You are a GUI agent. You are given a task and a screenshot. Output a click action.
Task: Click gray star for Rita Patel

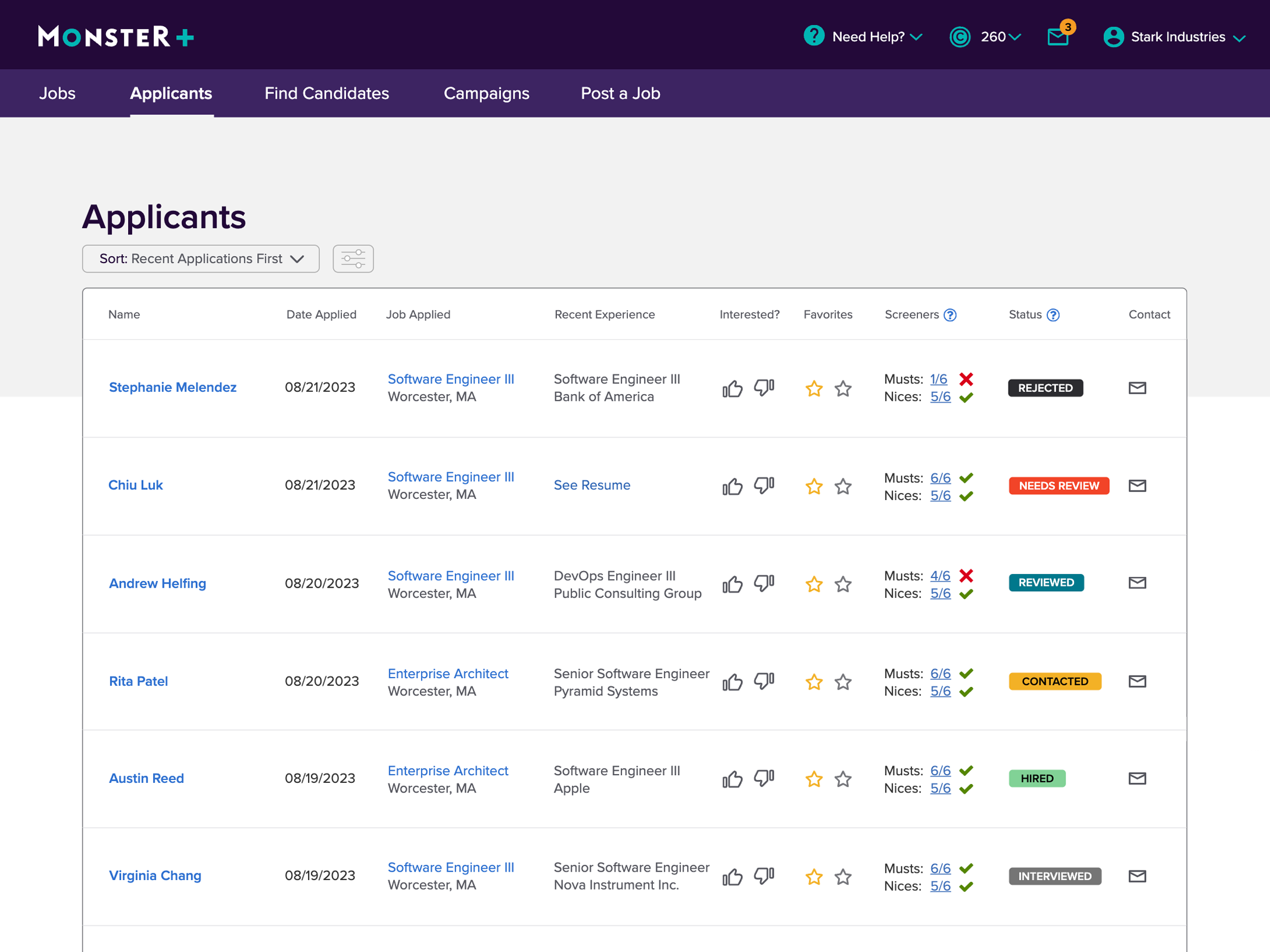point(843,682)
